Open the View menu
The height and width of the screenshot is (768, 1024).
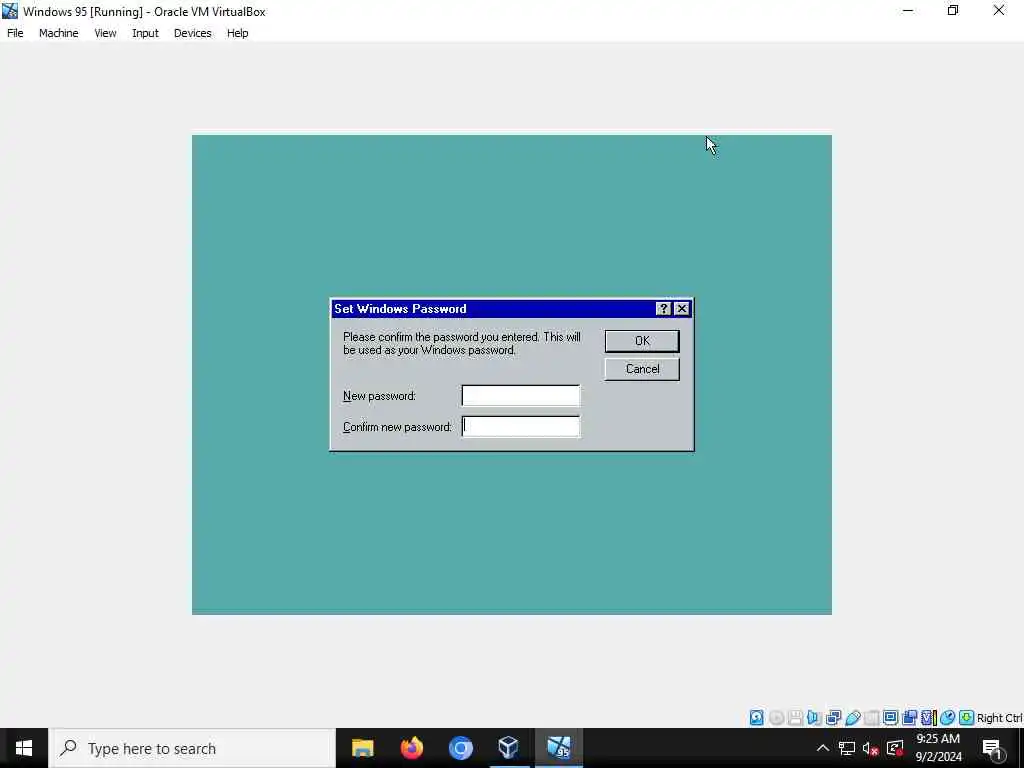tap(105, 33)
